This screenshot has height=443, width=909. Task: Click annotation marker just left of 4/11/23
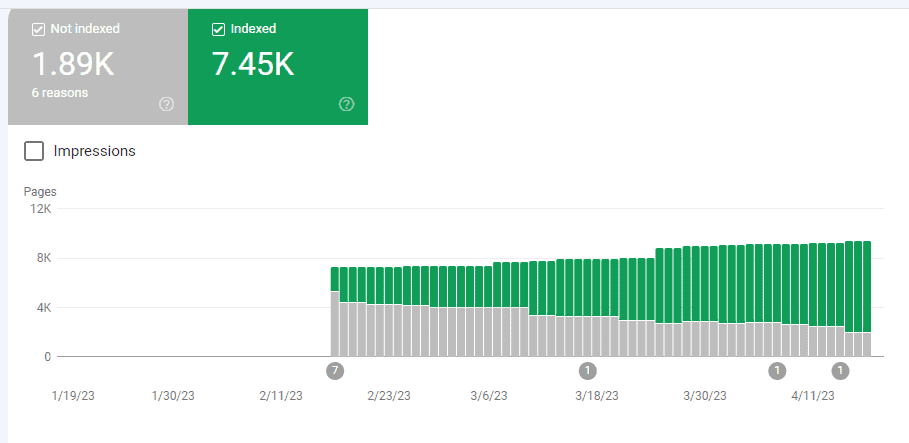776,371
